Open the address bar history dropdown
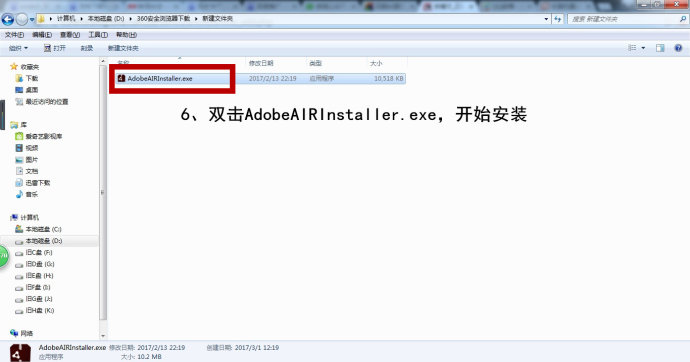Image resolution: width=690 pixels, height=362 pixels. pyautogui.click(x=546, y=19)
